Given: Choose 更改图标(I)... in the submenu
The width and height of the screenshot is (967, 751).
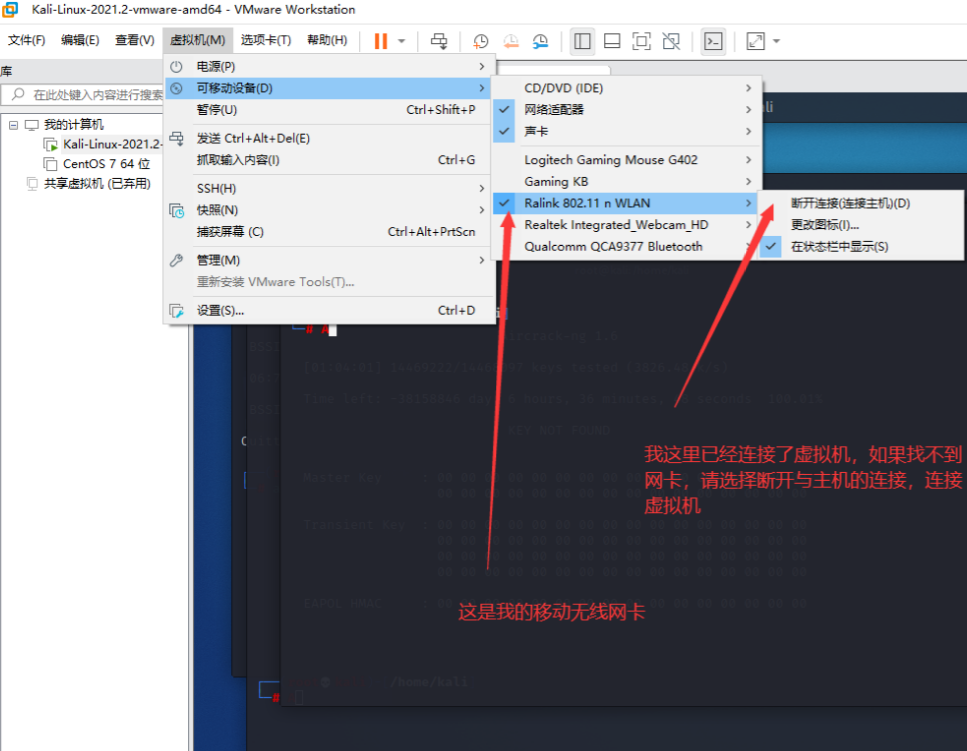Looking at the screenshot, I should (824, 225).
